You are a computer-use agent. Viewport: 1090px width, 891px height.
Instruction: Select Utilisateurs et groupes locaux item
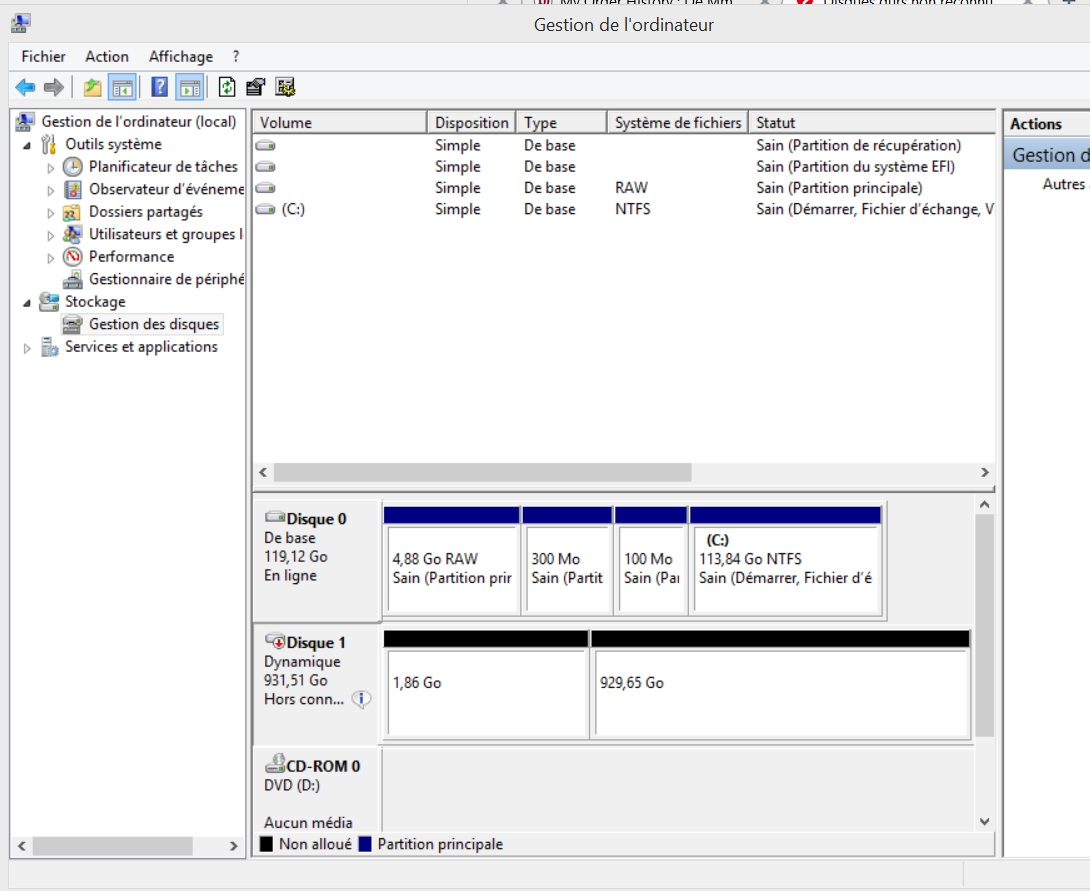(165, 234)
